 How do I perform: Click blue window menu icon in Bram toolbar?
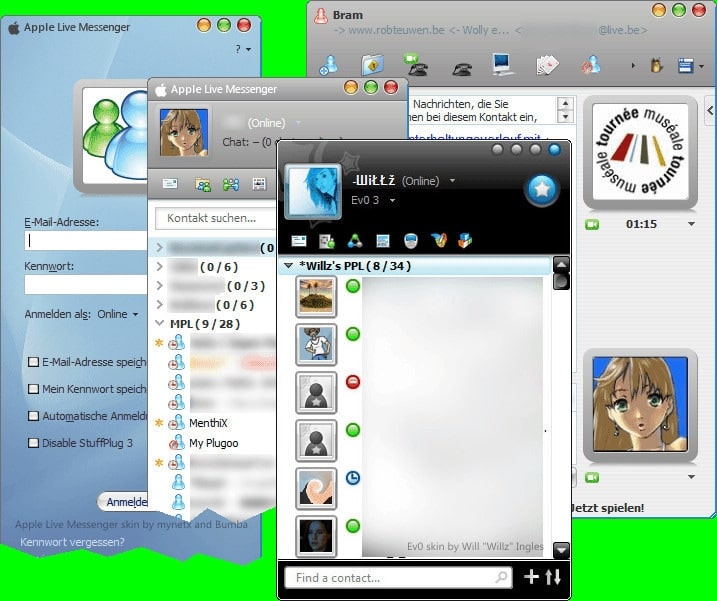(685, 66)
